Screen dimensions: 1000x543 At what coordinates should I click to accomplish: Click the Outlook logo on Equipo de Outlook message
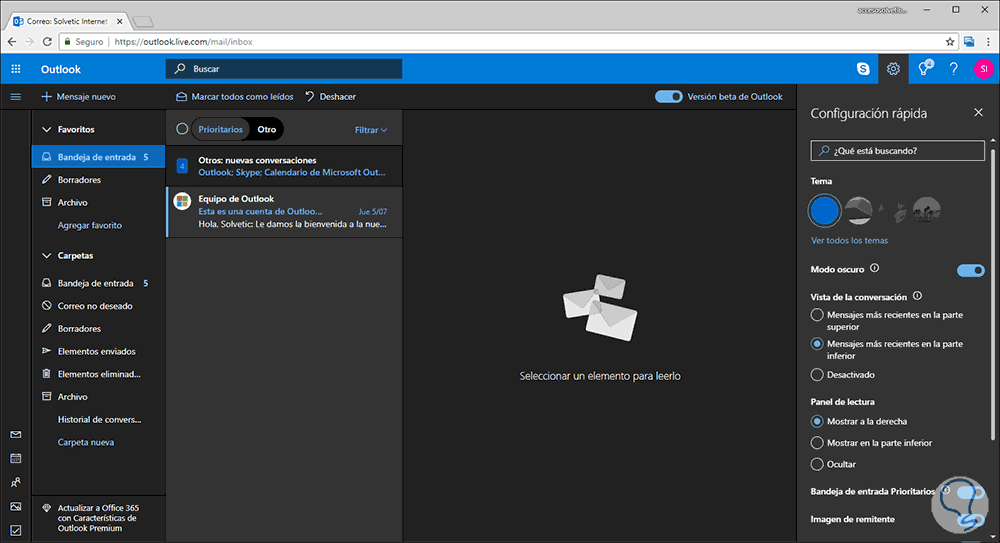click(x=182, y=201)
